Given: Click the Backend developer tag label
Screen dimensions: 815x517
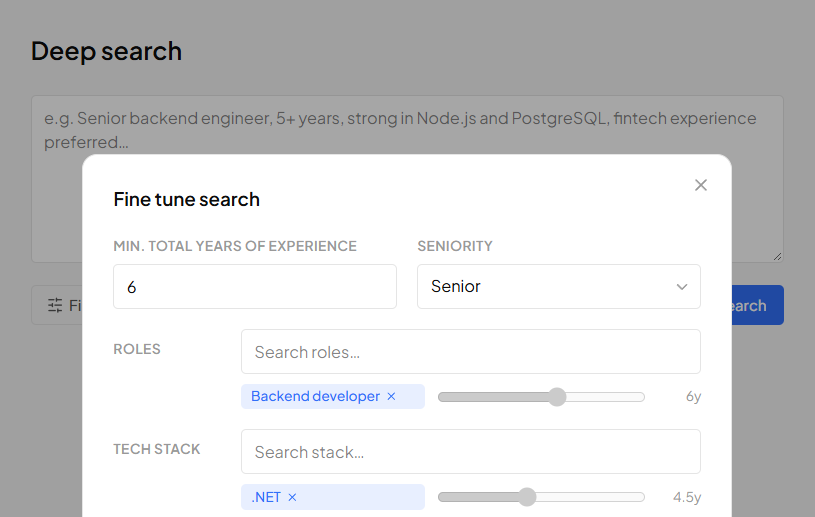Looking at the screenshot, I should [x=315, y=396].
